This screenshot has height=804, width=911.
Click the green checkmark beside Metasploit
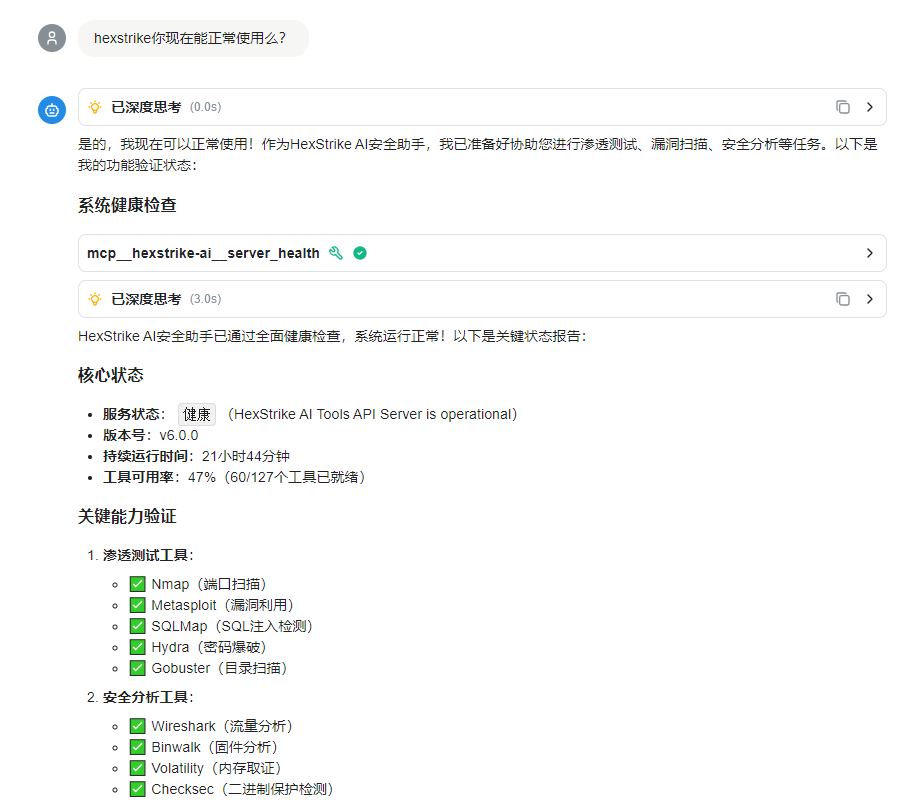tap(138, 605)
